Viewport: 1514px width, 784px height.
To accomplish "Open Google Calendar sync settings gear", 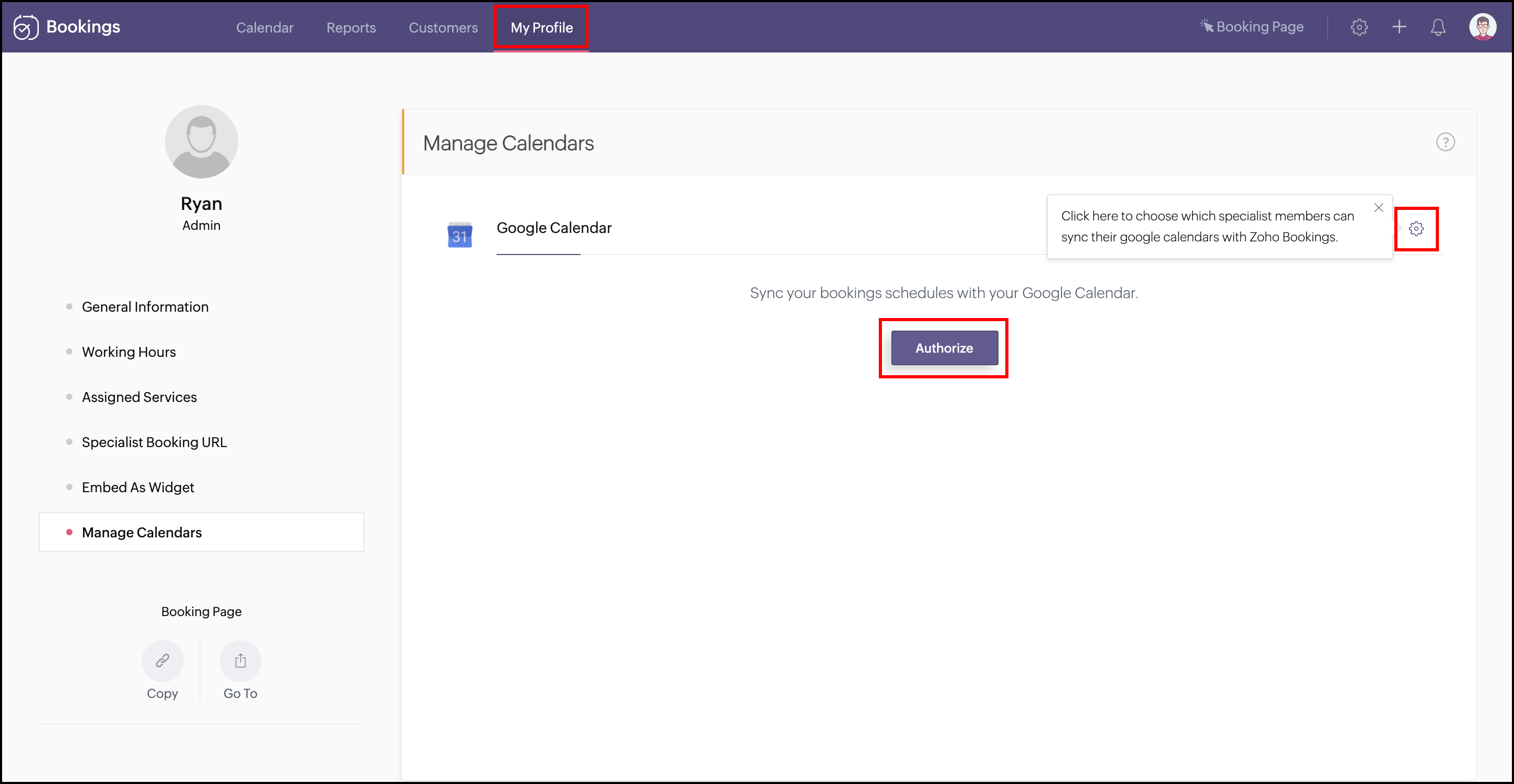I will click(x=1416, y=229).
